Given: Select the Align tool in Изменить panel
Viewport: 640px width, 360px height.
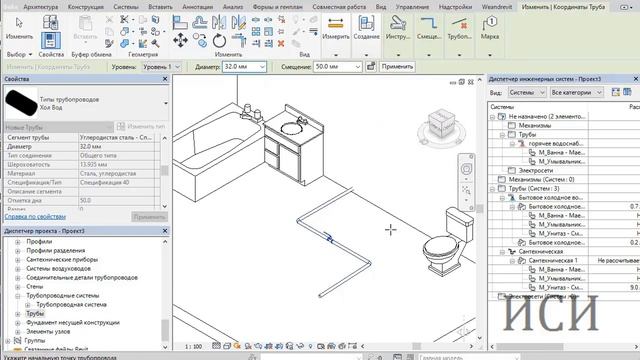Looking at the screenshot, I should tap(180, 23).
